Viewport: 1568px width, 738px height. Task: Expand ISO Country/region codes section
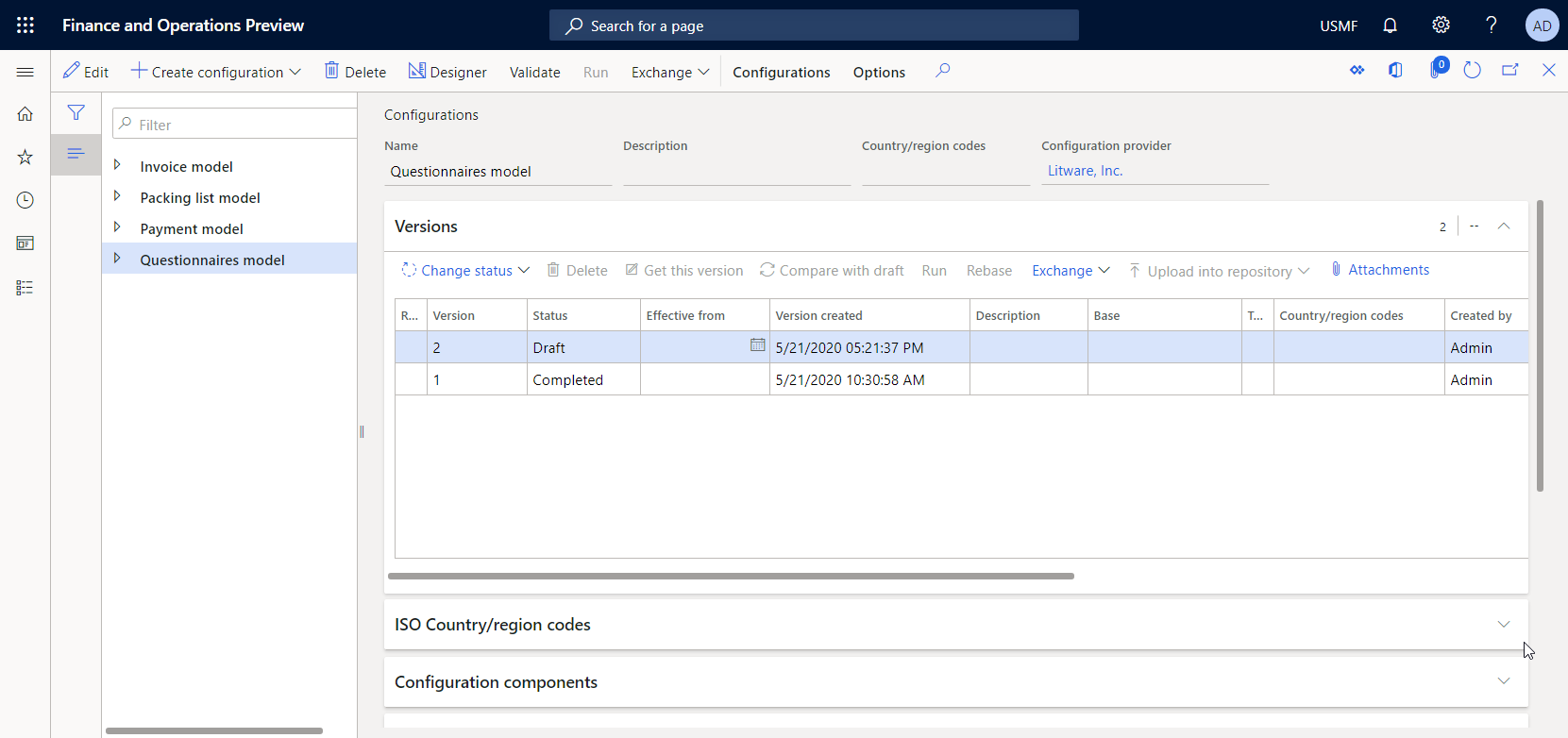pos(1503,625)
